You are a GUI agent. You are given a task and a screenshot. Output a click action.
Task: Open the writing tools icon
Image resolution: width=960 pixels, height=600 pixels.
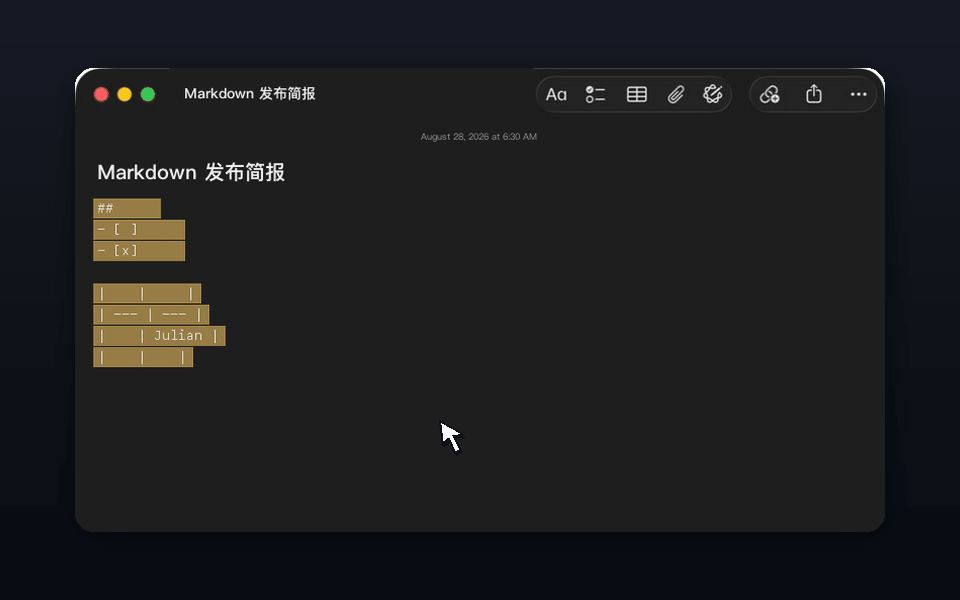(713, 94)
